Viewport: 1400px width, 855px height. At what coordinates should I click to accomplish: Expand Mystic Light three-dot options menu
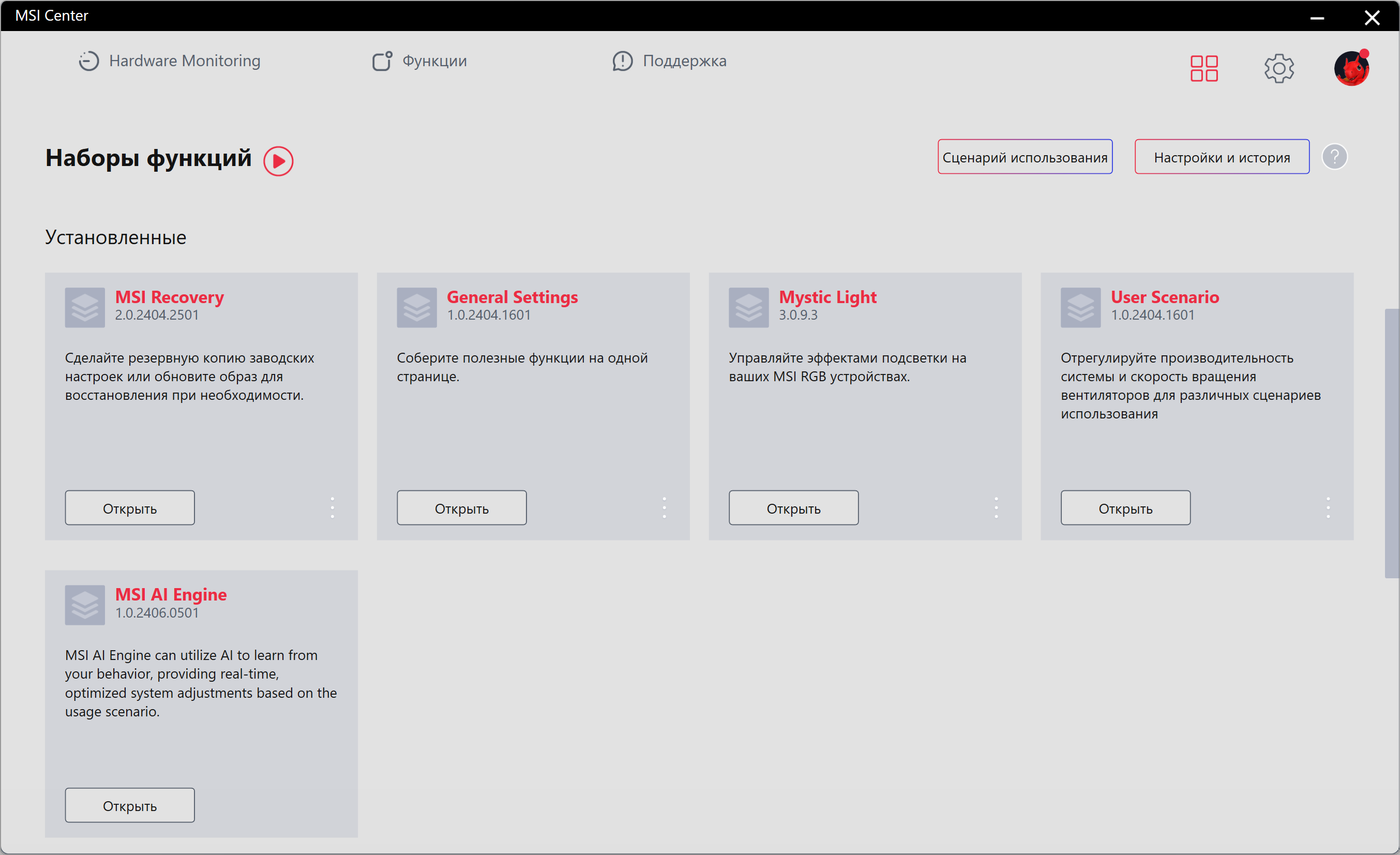(x=996, y=507)
